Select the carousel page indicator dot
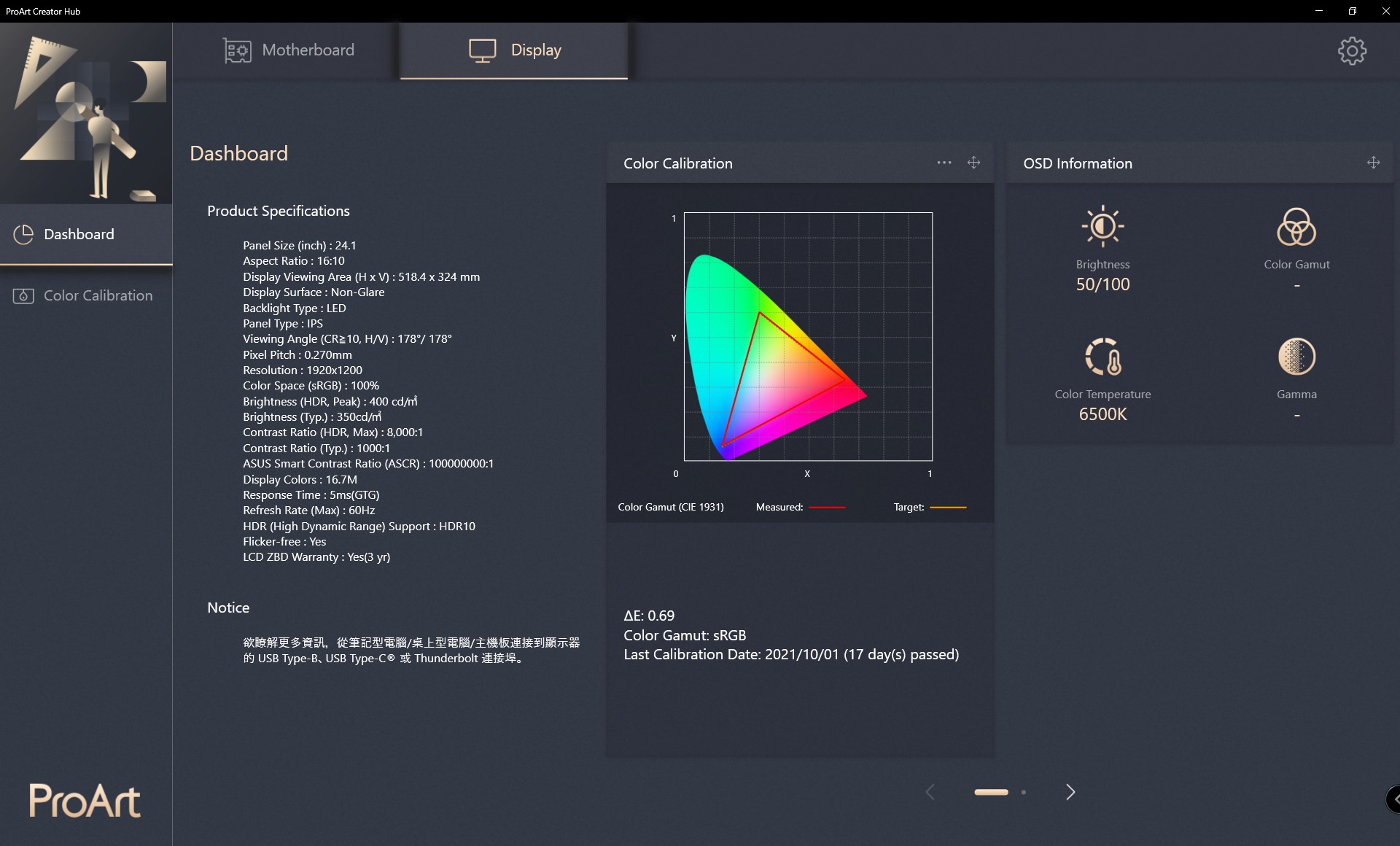The image size is (1400, 846). 1024,792
